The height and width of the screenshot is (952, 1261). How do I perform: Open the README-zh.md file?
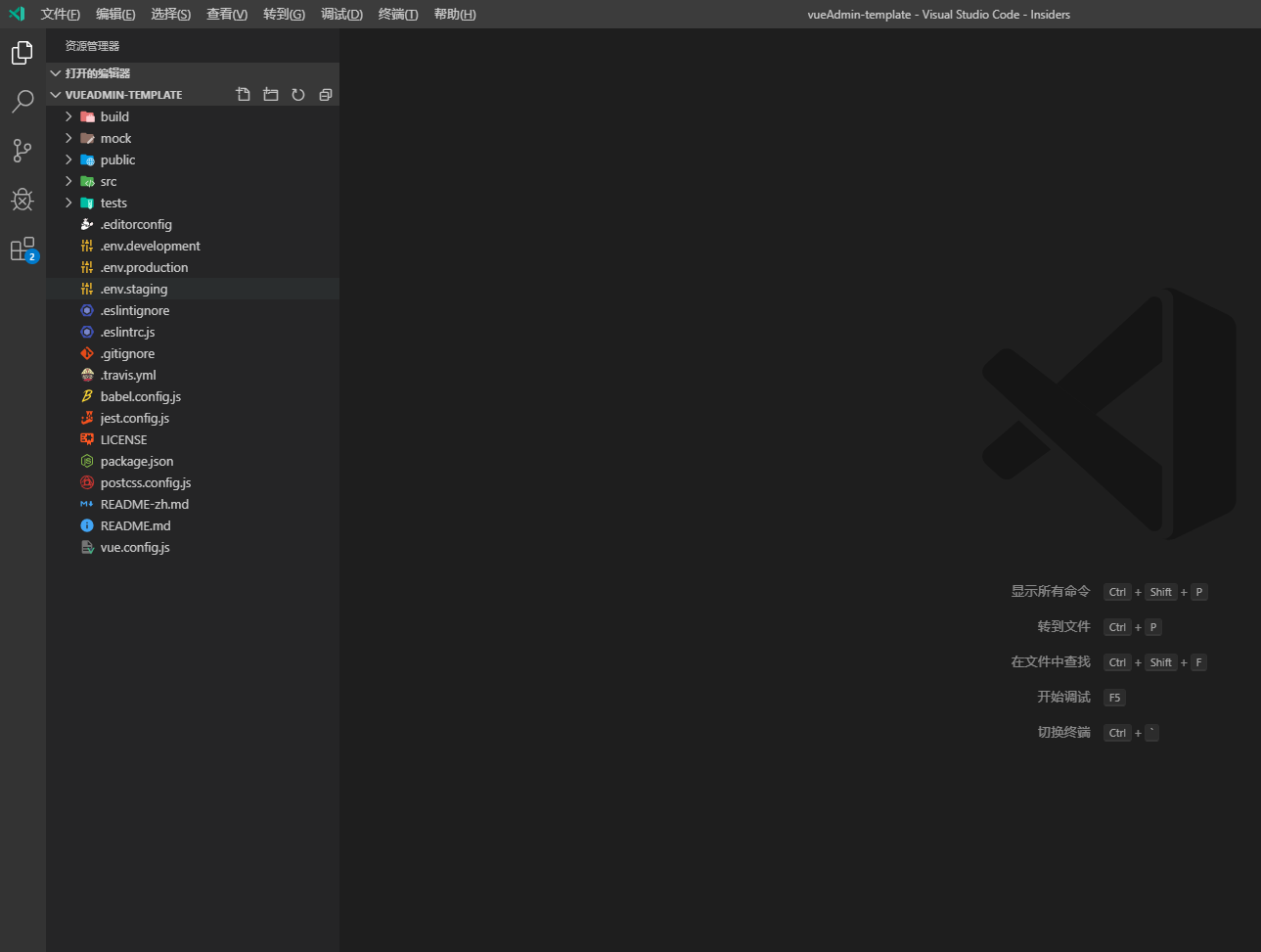(x=193, y=504)
